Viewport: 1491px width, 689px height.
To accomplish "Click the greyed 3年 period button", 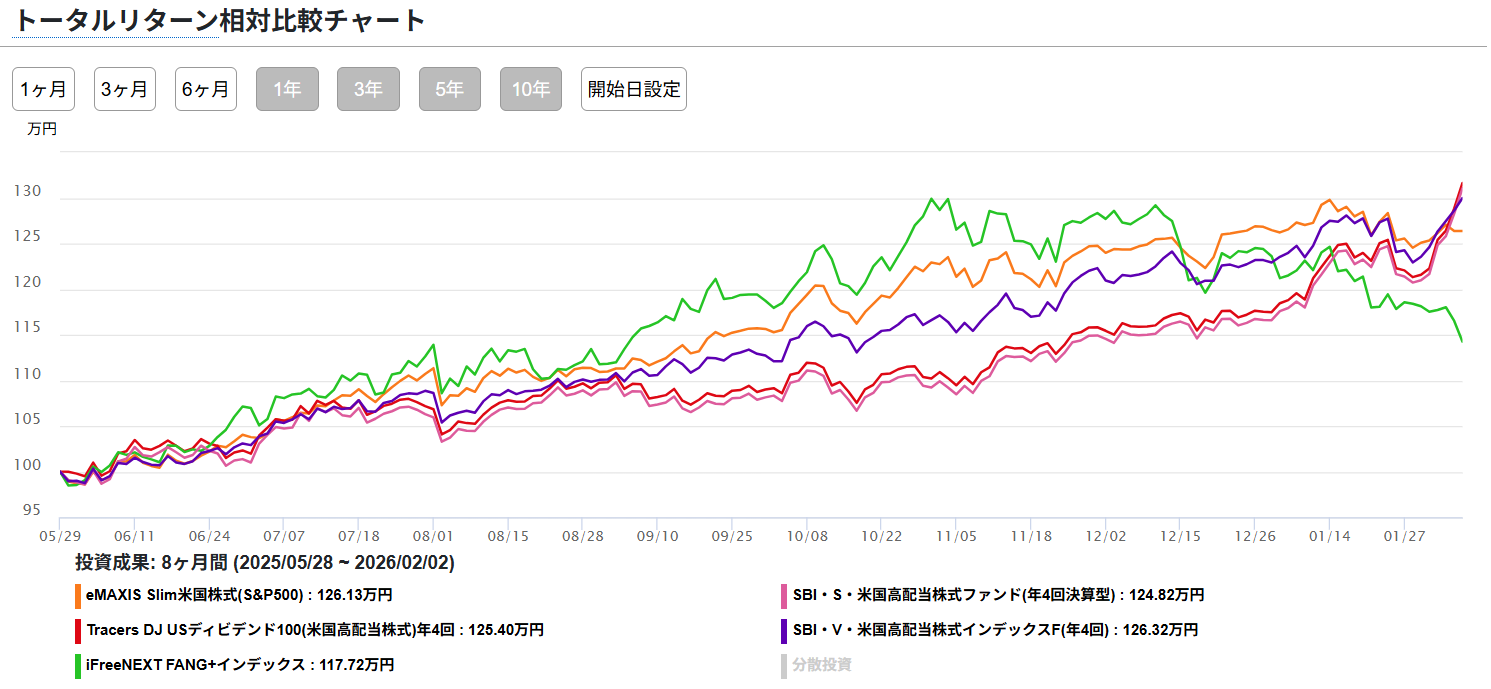I will [368, 89].
